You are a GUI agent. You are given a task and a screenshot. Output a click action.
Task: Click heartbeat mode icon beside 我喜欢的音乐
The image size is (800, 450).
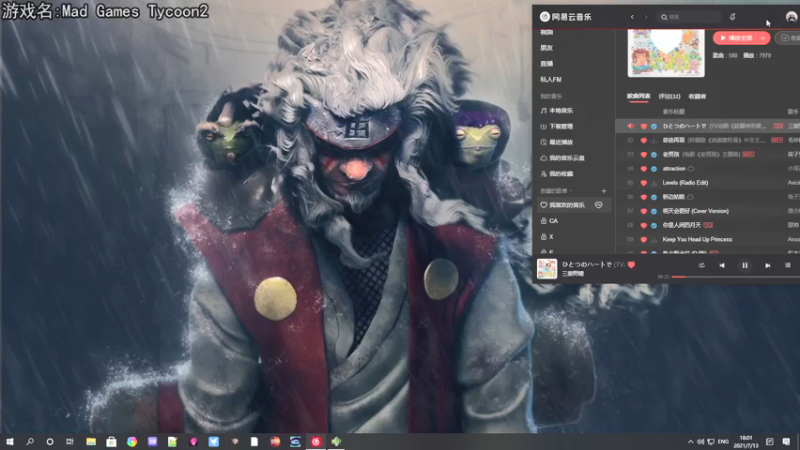[x=598, y=205]
